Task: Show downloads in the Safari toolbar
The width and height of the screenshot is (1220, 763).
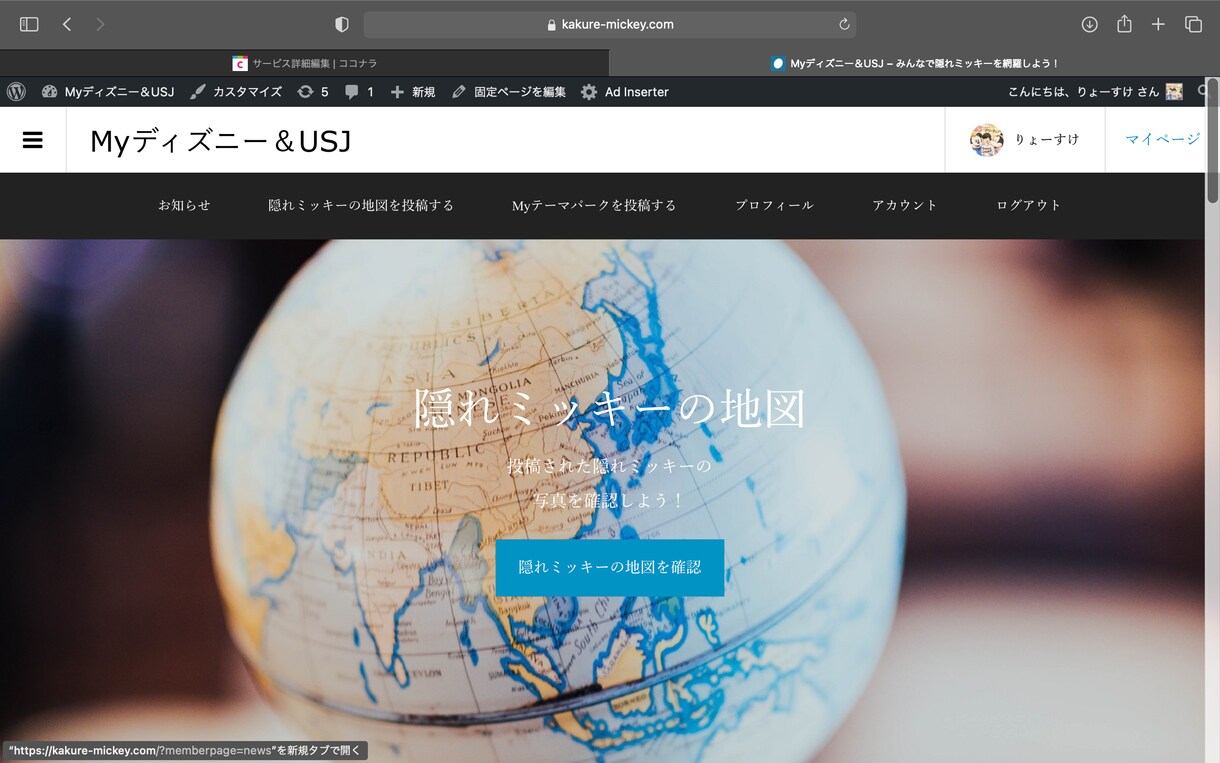Action: tap(1090, 24)
